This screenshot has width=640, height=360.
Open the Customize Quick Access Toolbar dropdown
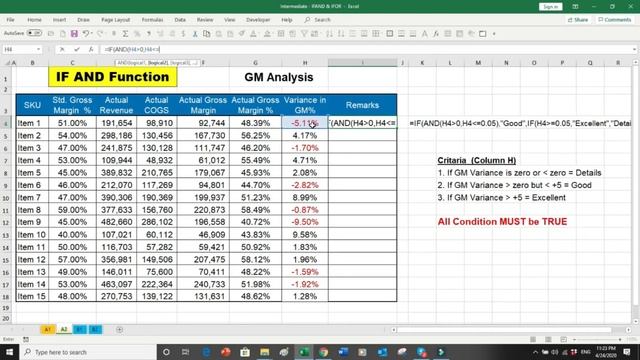[x=494, y=34]
